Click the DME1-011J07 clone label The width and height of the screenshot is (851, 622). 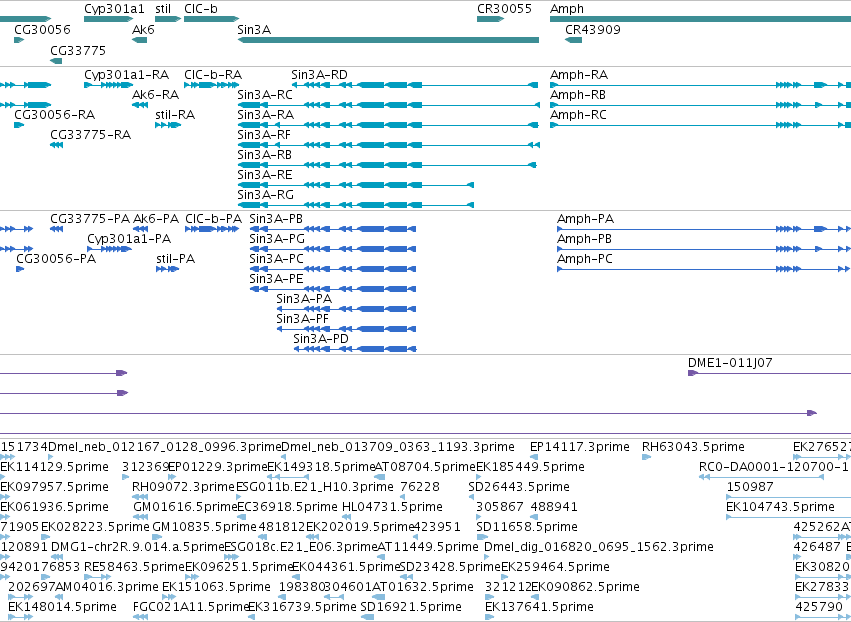point(730,363)
